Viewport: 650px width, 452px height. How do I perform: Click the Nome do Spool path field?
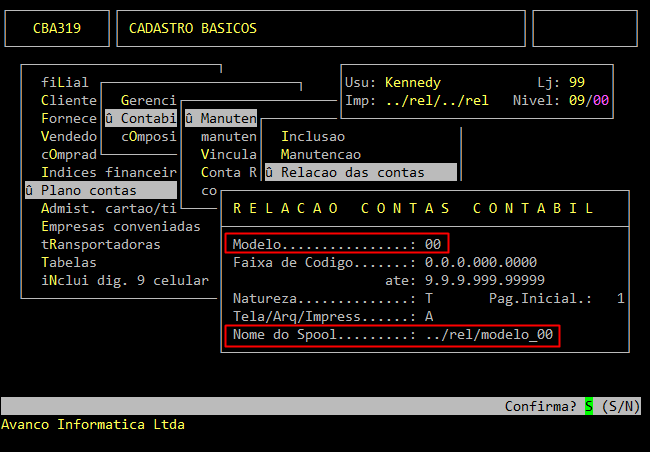coord(489,335)
